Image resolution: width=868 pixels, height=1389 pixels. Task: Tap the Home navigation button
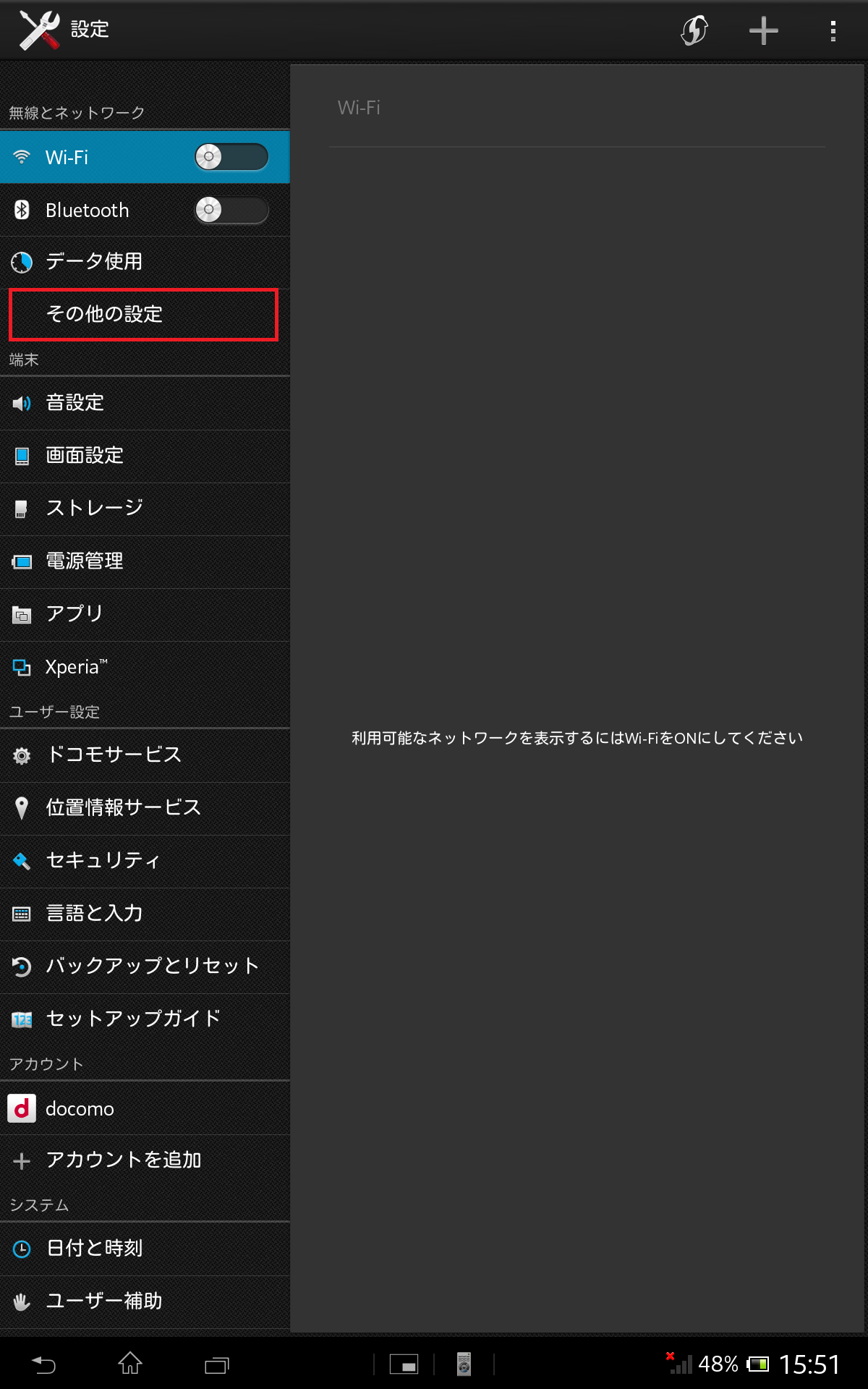pyautogui.click(x=130, y=1364)
